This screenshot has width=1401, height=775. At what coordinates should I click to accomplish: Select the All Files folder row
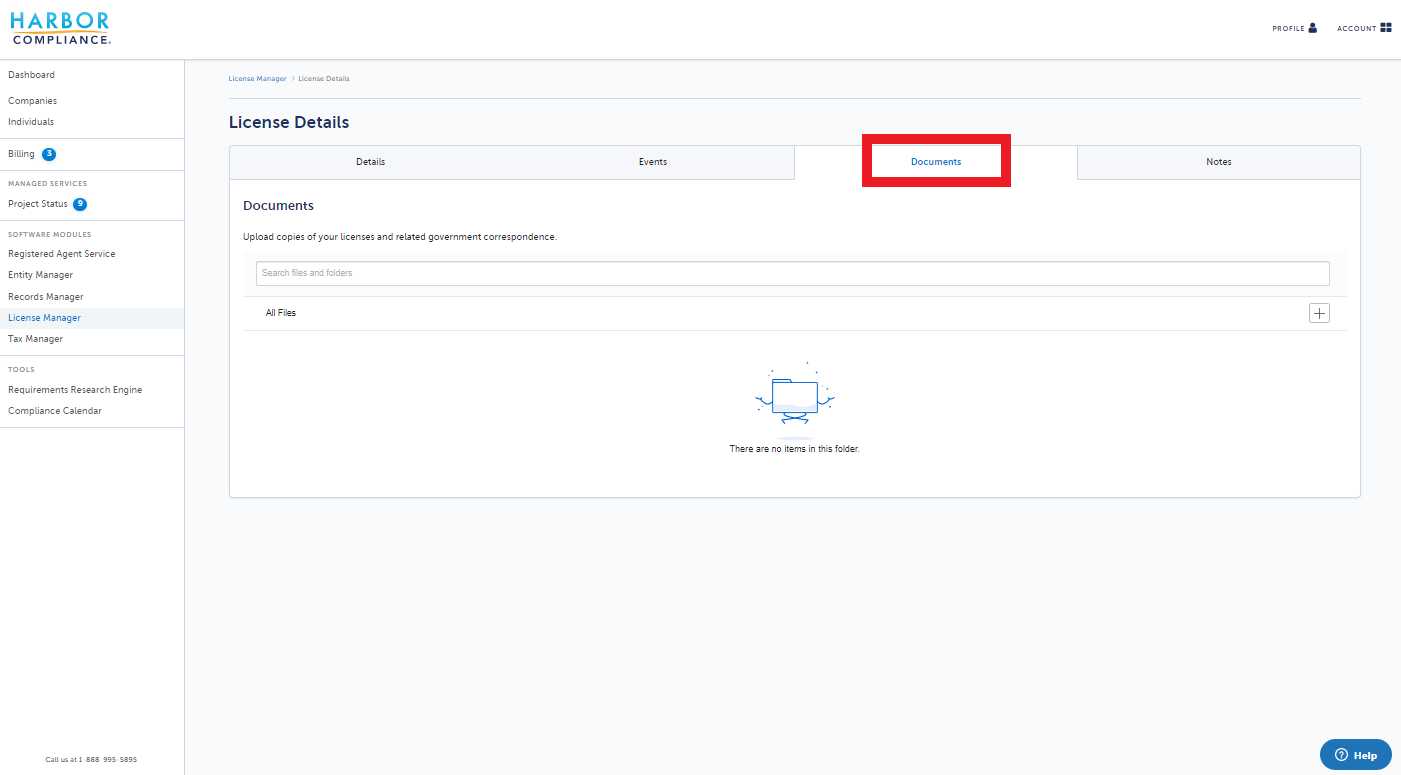(x=795, y=313)
